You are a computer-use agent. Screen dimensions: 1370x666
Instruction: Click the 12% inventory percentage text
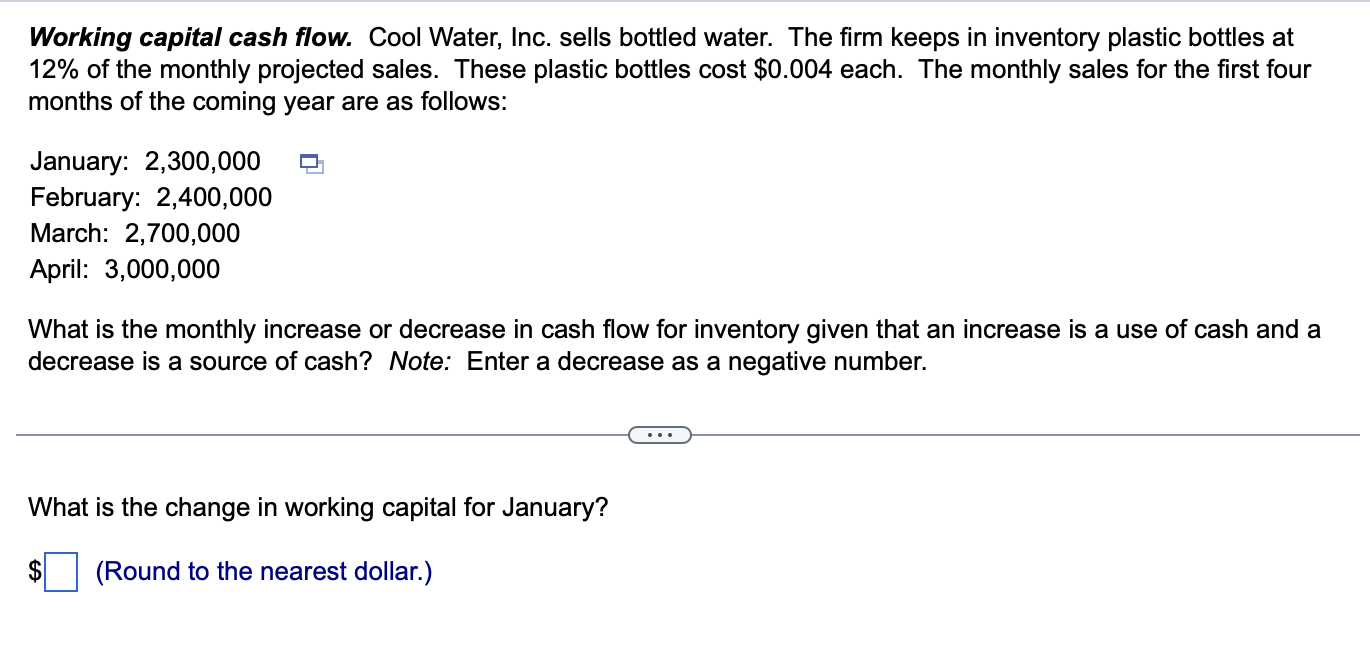pyautogui.click(x=49, y=70)
